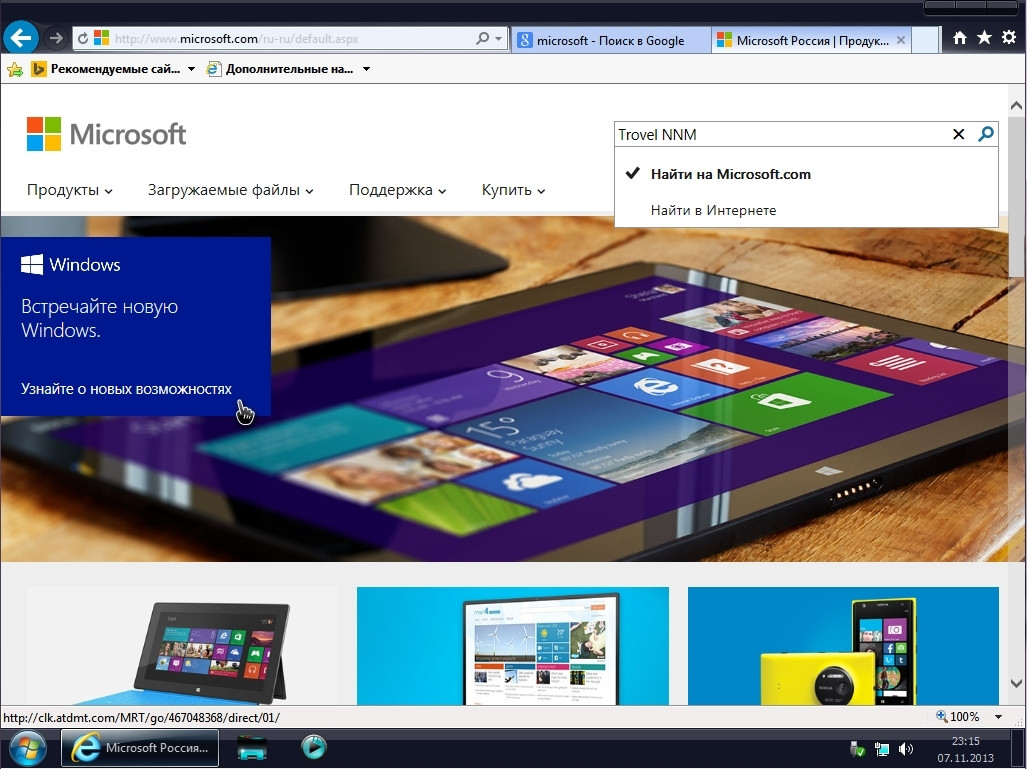Open the yellow Nokia Lumia thumbnail

pyautogui.click(x=844, y=646)
